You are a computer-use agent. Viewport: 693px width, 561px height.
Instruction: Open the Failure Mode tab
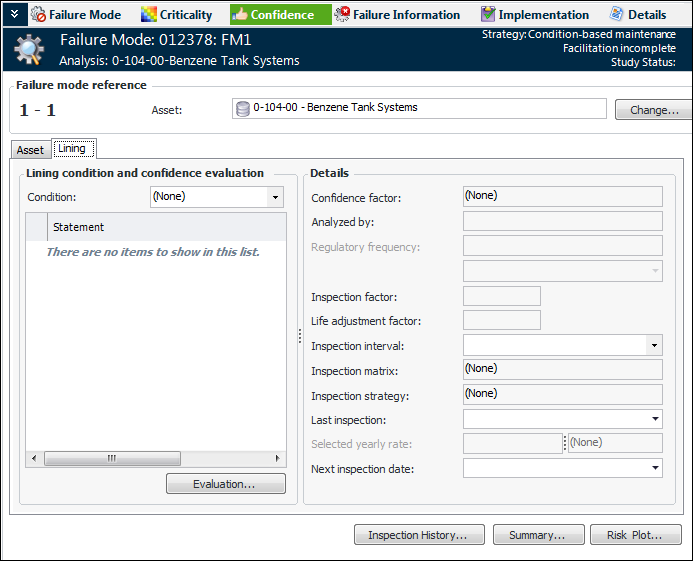tap(76, 15)
